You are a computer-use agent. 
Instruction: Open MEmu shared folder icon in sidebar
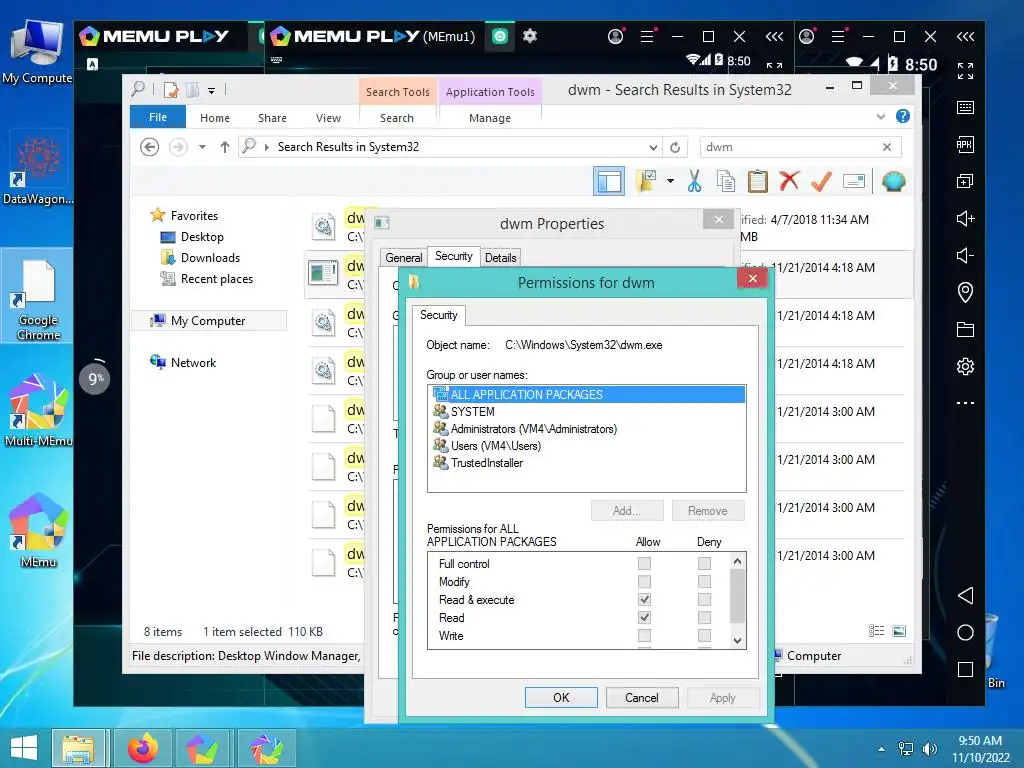coord(965,329)
